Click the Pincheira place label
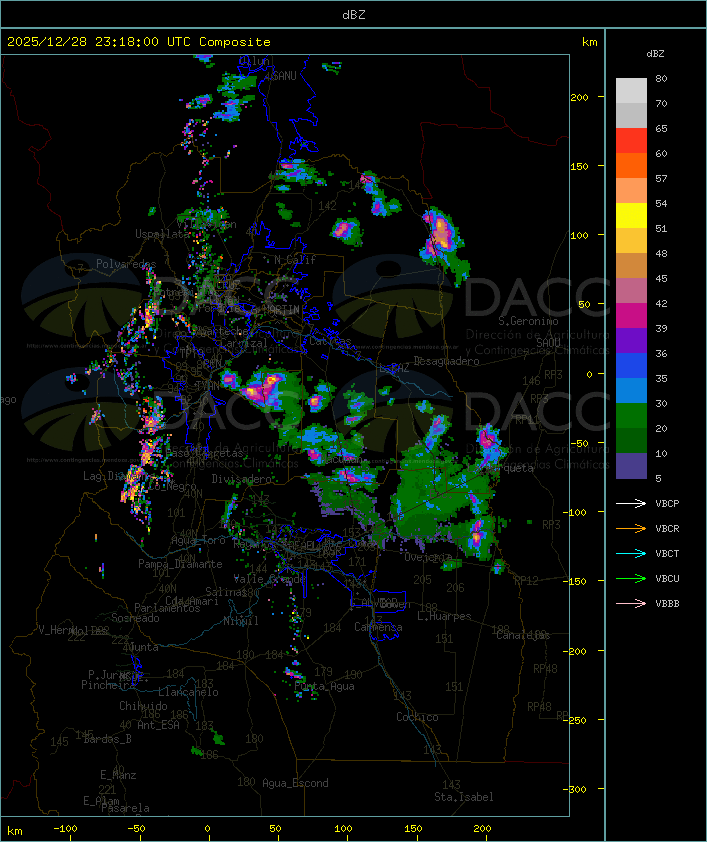The height and width of the screenshot is (842, 707). 108,685
